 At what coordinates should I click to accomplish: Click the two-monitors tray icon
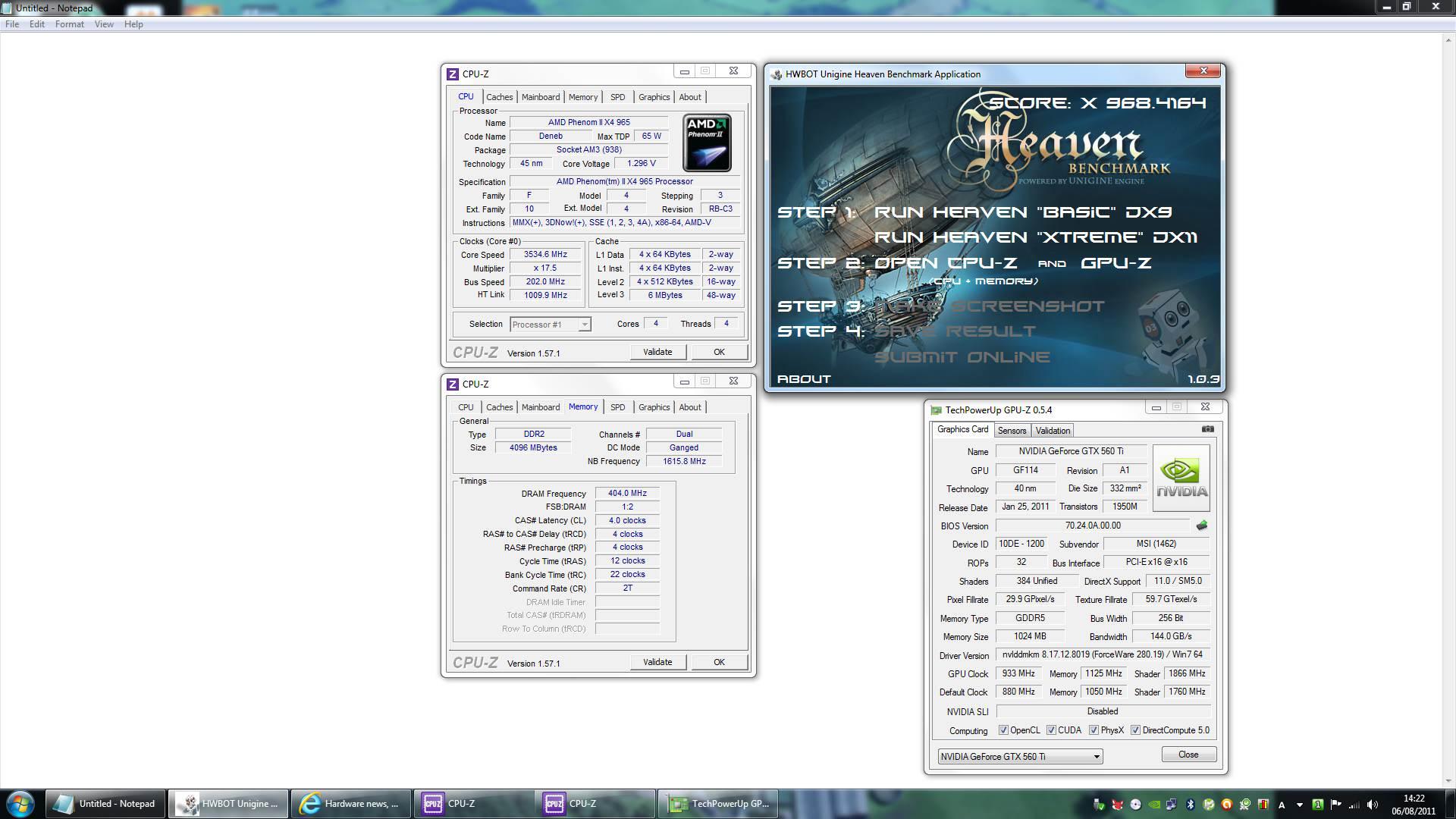tap(1172, 805)
